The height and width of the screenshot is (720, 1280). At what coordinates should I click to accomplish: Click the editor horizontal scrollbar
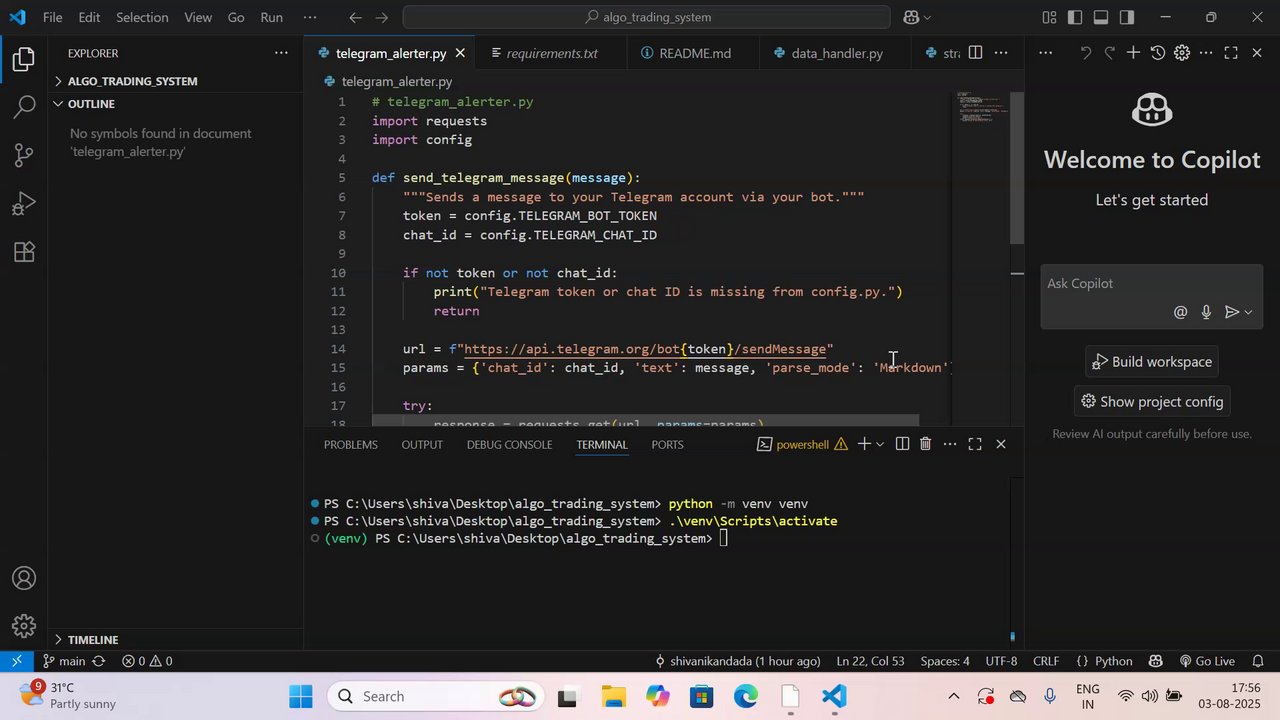click(x=645, y=421)
